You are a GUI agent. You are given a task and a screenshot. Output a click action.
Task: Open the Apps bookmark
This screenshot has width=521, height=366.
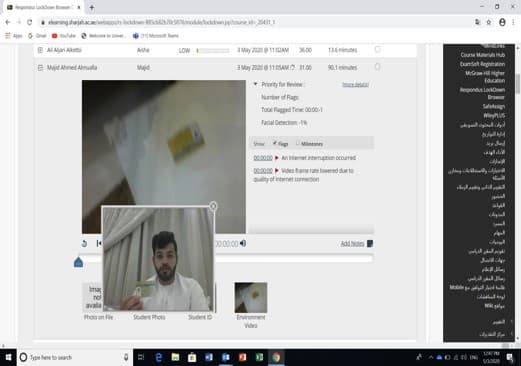[14, 36]
